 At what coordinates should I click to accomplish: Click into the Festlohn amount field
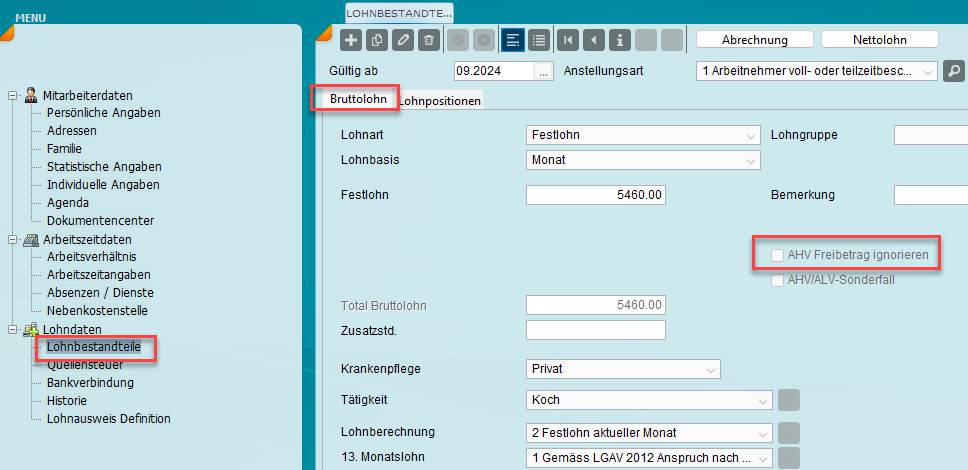tap(595, 195)
